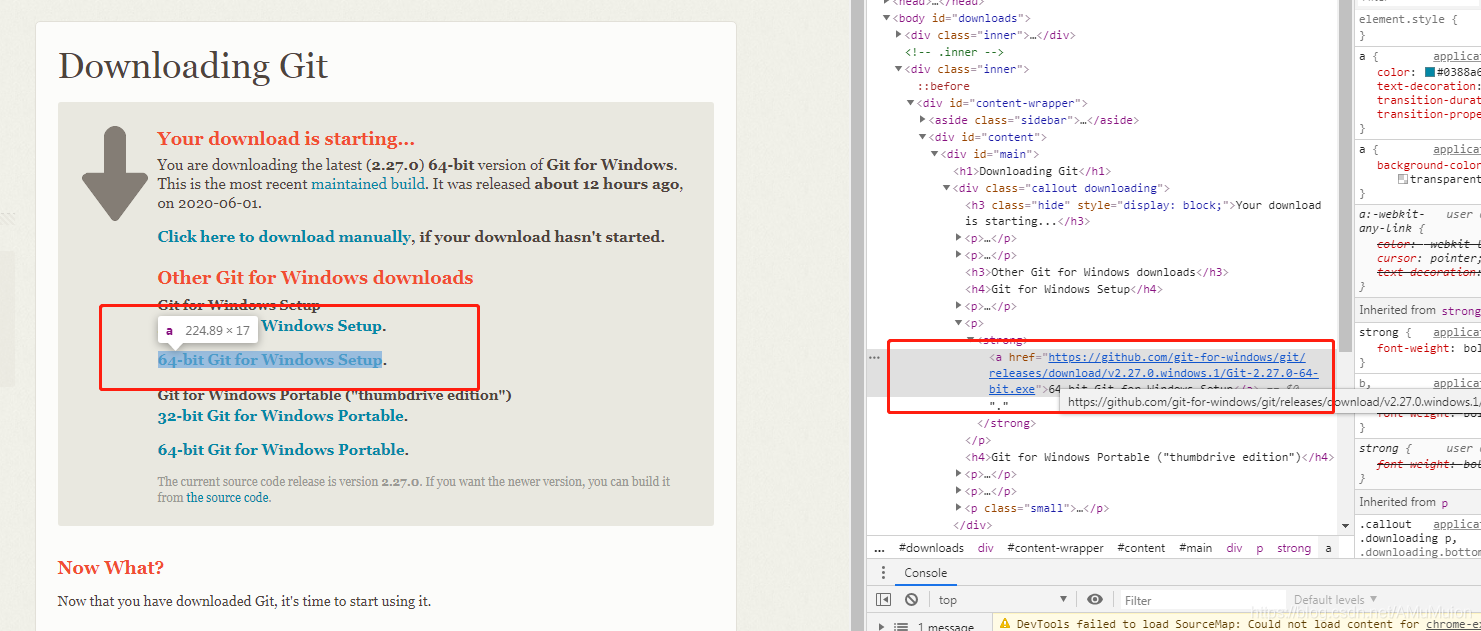Viewport: 1481px width, 631px height.
Task: Click the element.style rule block
Action: 1418,27
